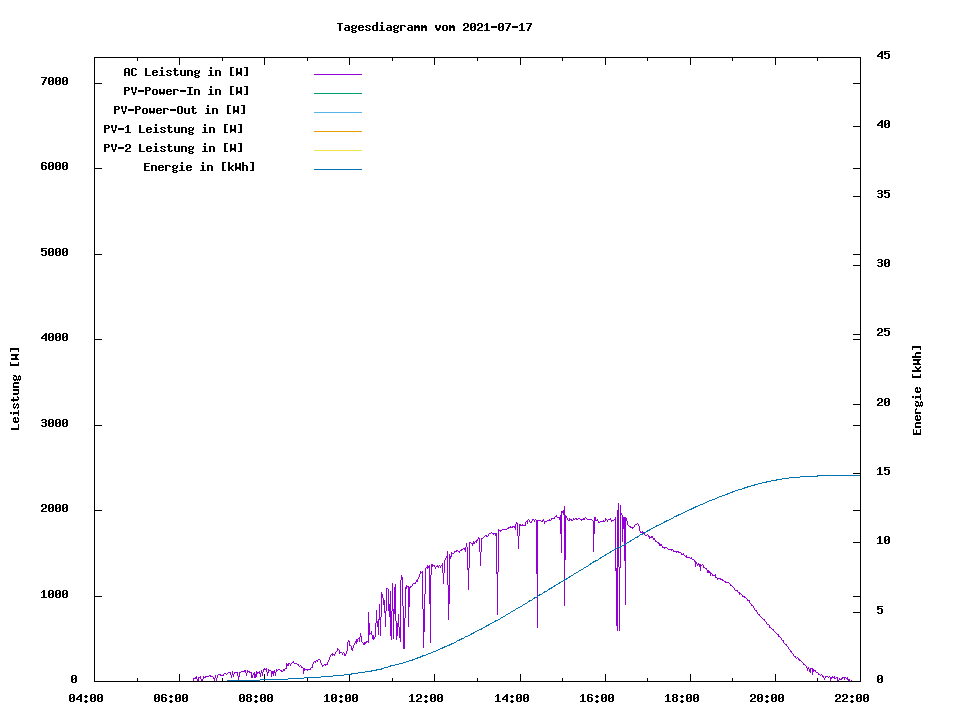Image resolution: width=960 pixels, height=720 pixels.
Task: Click the 04:00 tick on time axis
Action: click(85, 698)
